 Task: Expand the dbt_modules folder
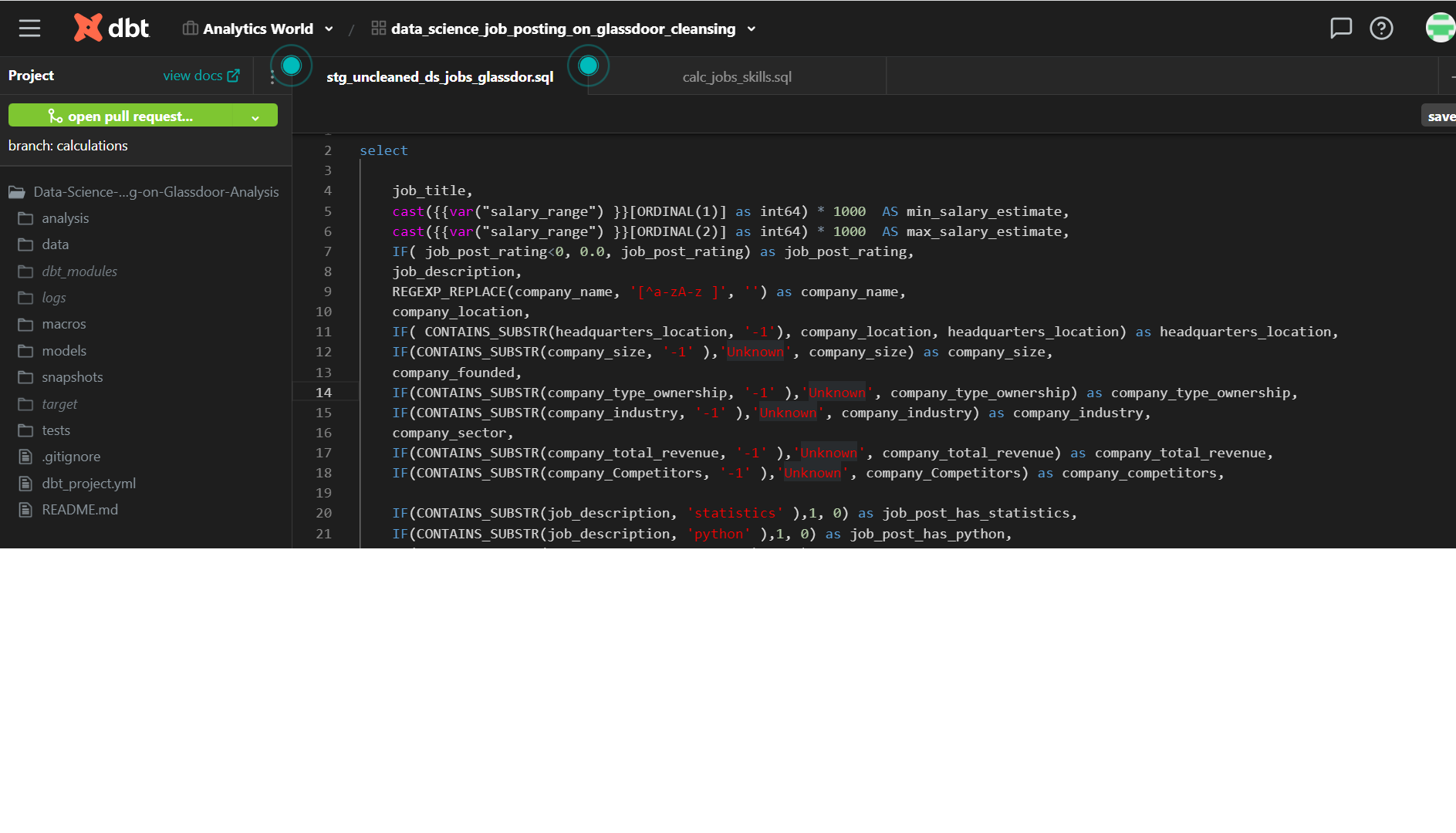pos(25,271)
